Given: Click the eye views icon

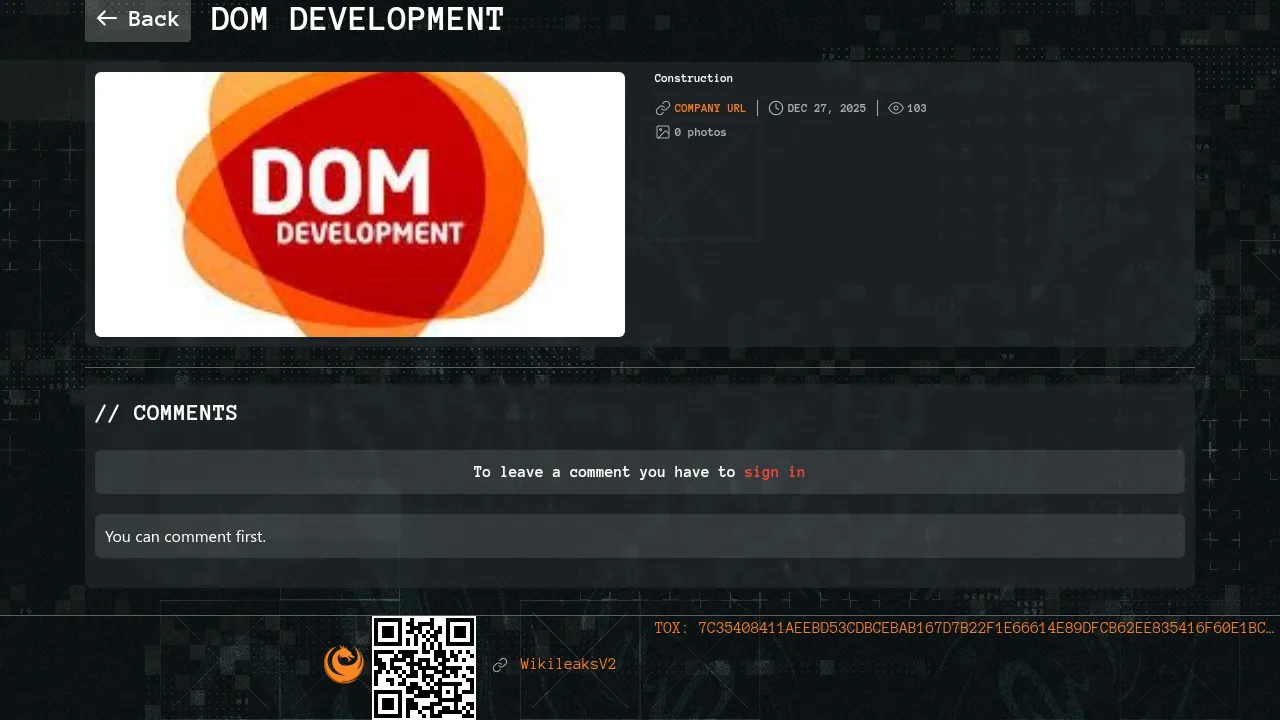Looking at the screenshot, I should click(x=896, y=108).
